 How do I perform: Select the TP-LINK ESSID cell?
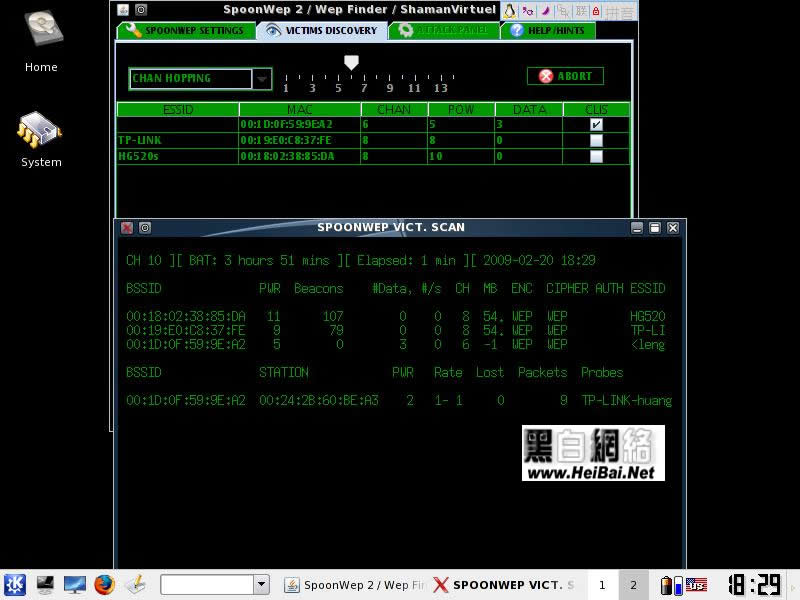point(178,140)
